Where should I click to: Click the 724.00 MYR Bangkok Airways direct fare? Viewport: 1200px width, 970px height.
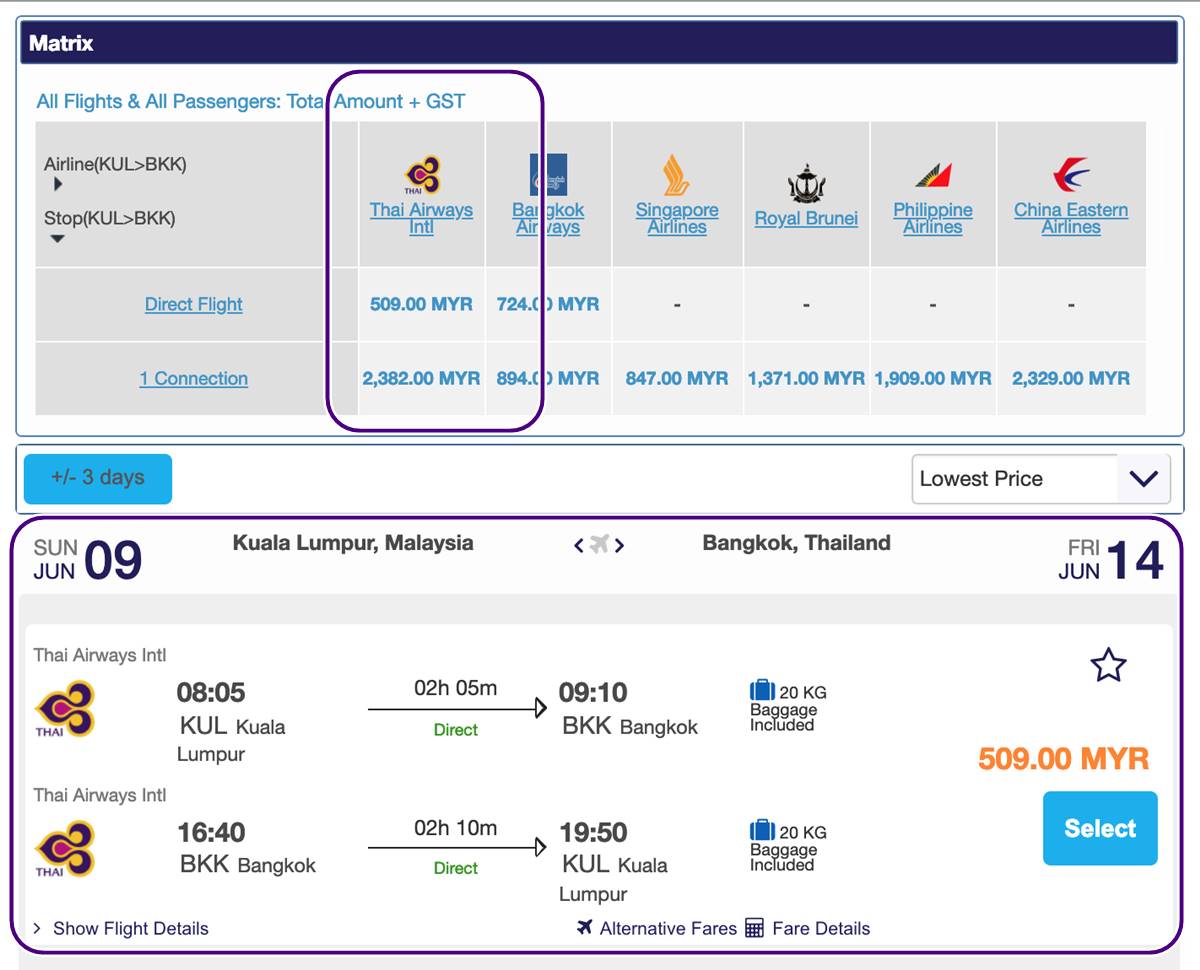(548, 304)
